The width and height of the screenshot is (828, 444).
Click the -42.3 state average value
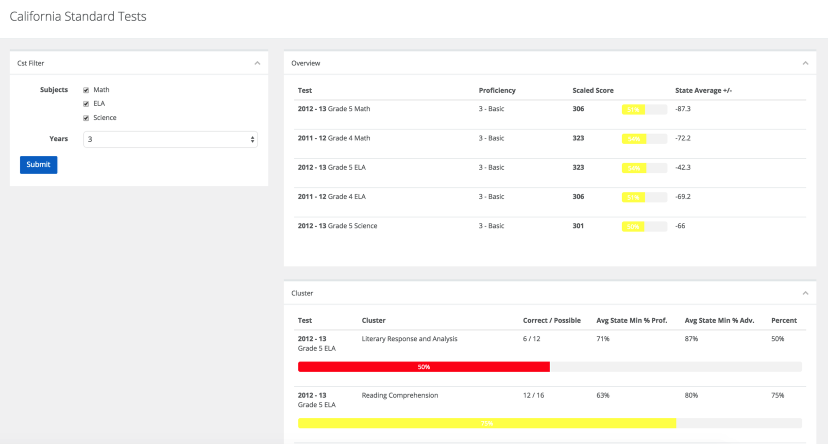point(683,167)
